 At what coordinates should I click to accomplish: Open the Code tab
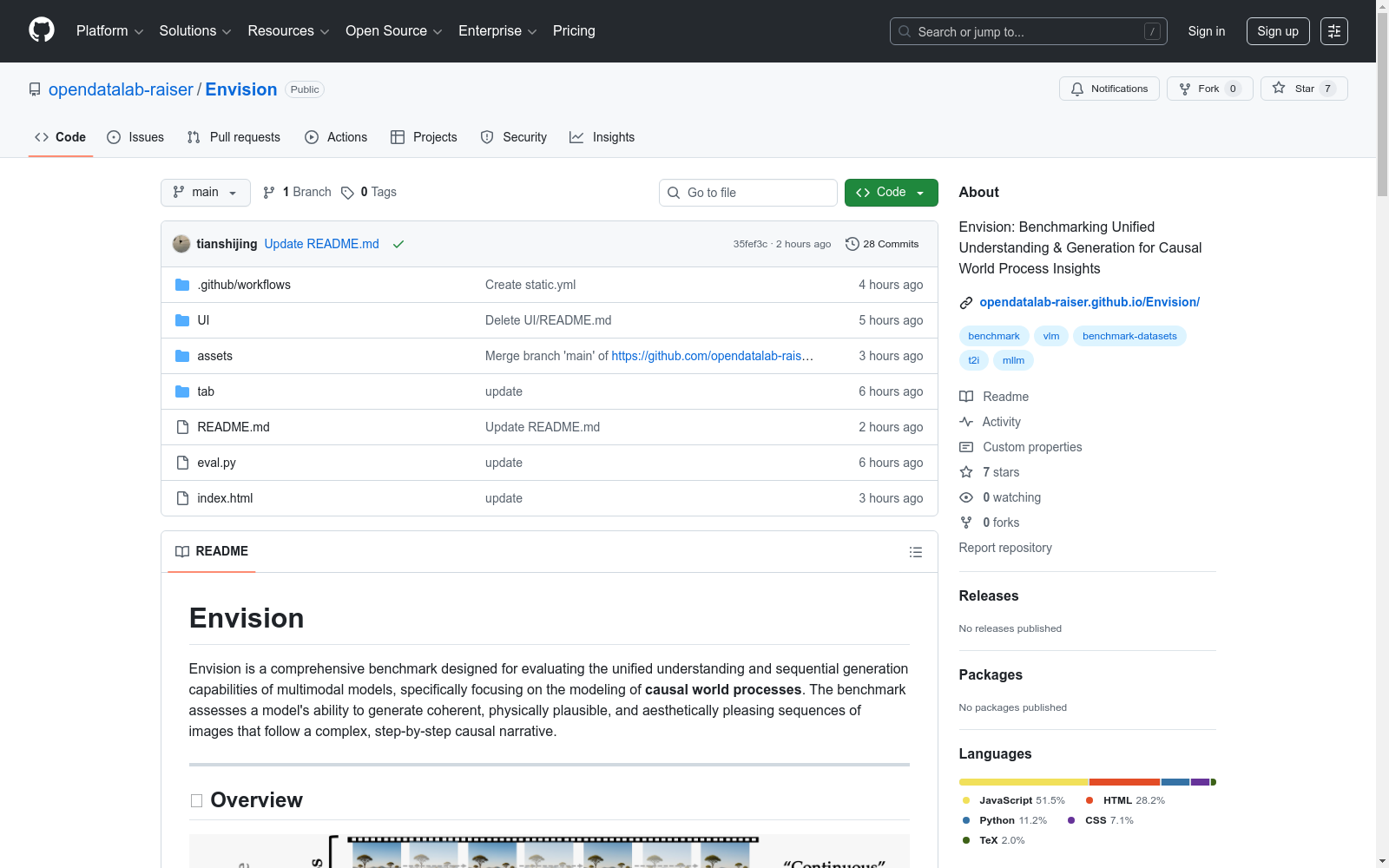tap(61, 137)
